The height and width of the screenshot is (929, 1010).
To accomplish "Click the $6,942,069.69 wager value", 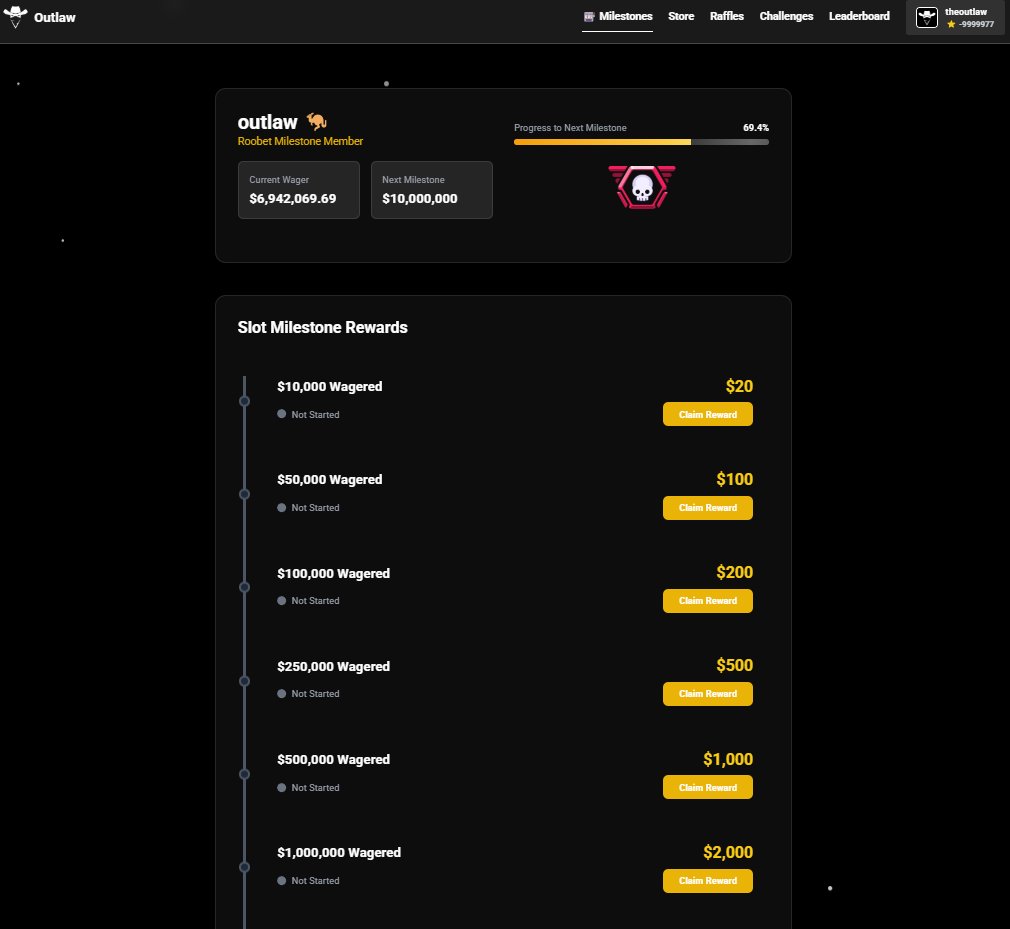I will point(292,198).
